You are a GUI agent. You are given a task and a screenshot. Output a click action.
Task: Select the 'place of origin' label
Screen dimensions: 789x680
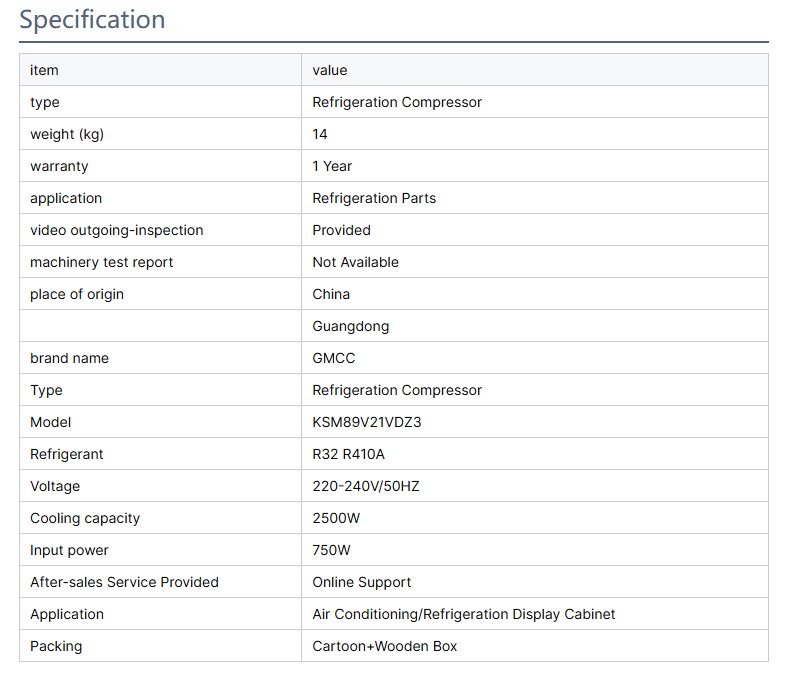tap(77, 294)
